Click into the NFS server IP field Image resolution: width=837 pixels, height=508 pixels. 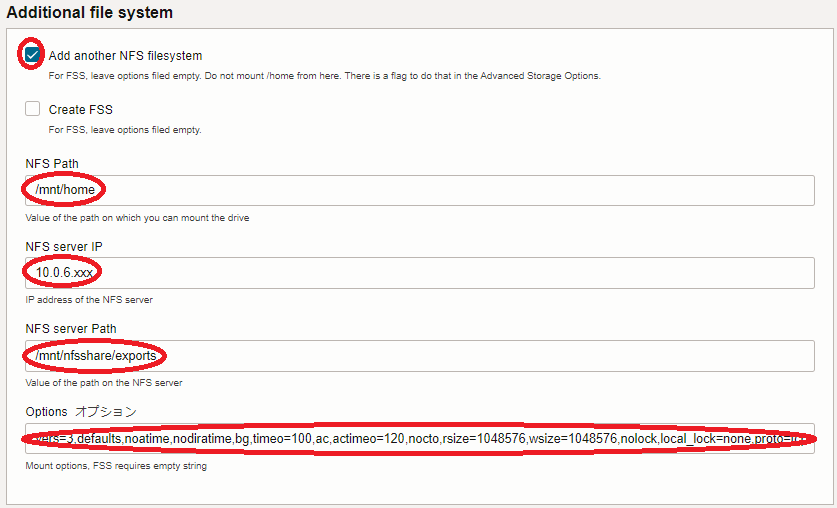click(420, 272)
